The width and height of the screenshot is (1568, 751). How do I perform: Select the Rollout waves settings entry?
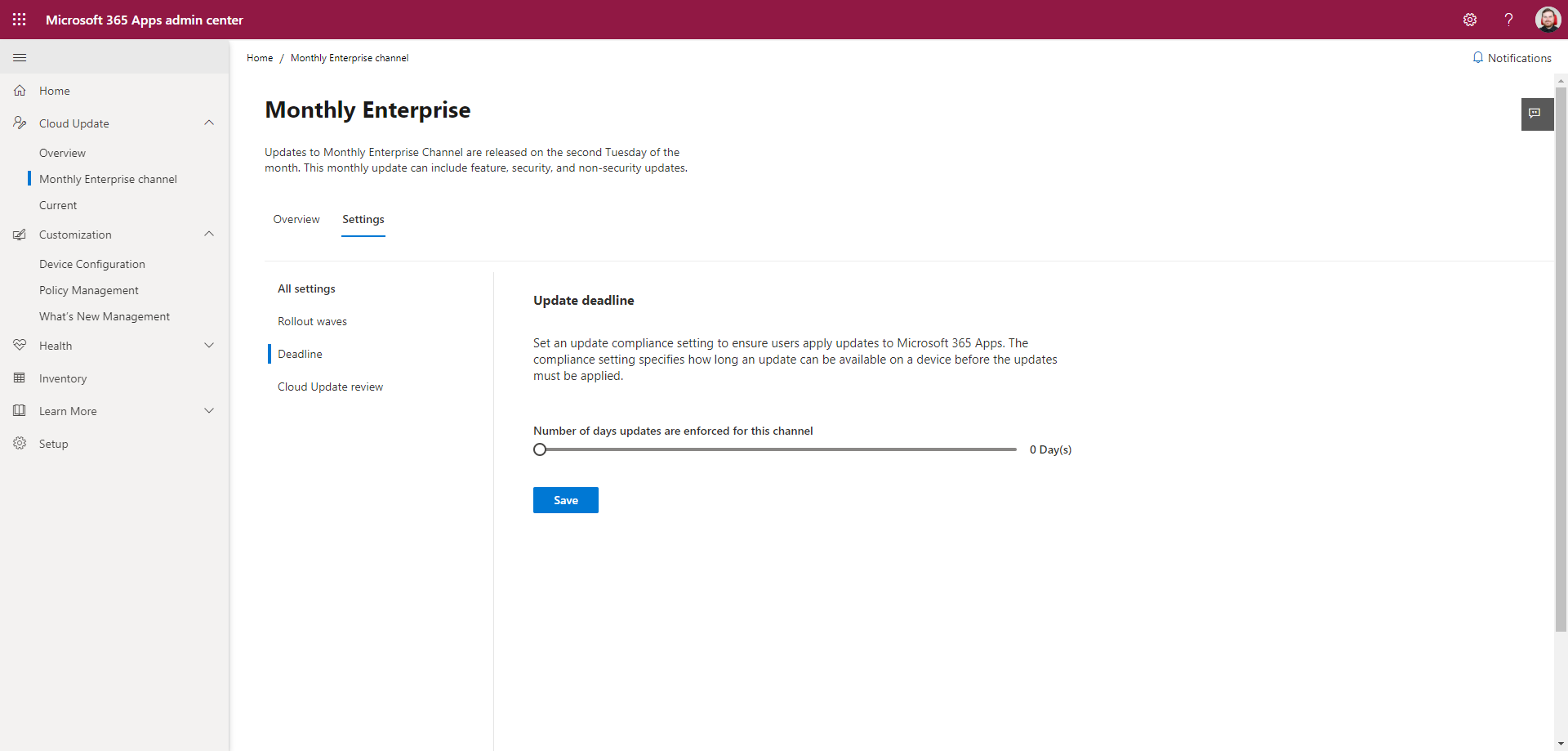(x=312, y=320)
